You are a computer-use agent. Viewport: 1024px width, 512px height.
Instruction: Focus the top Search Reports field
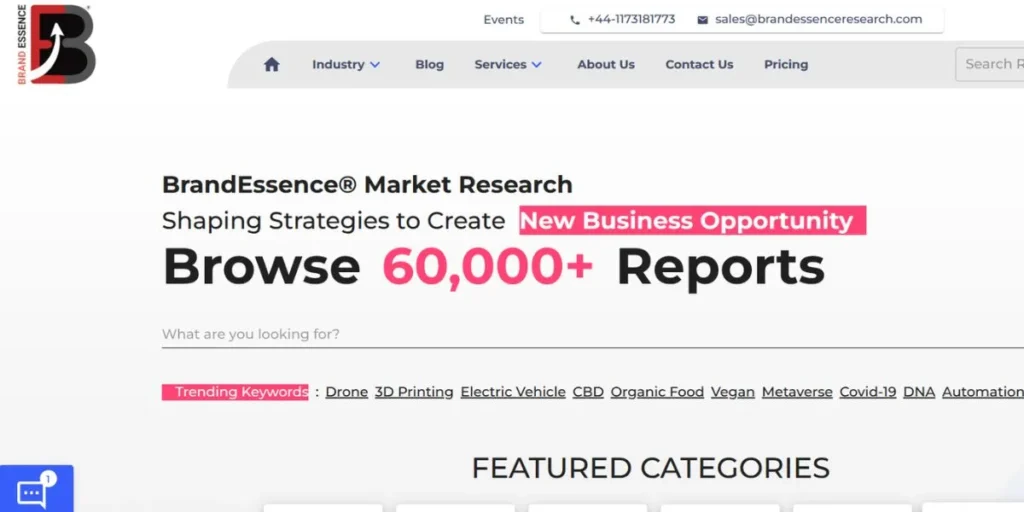(x=990, y=64)
